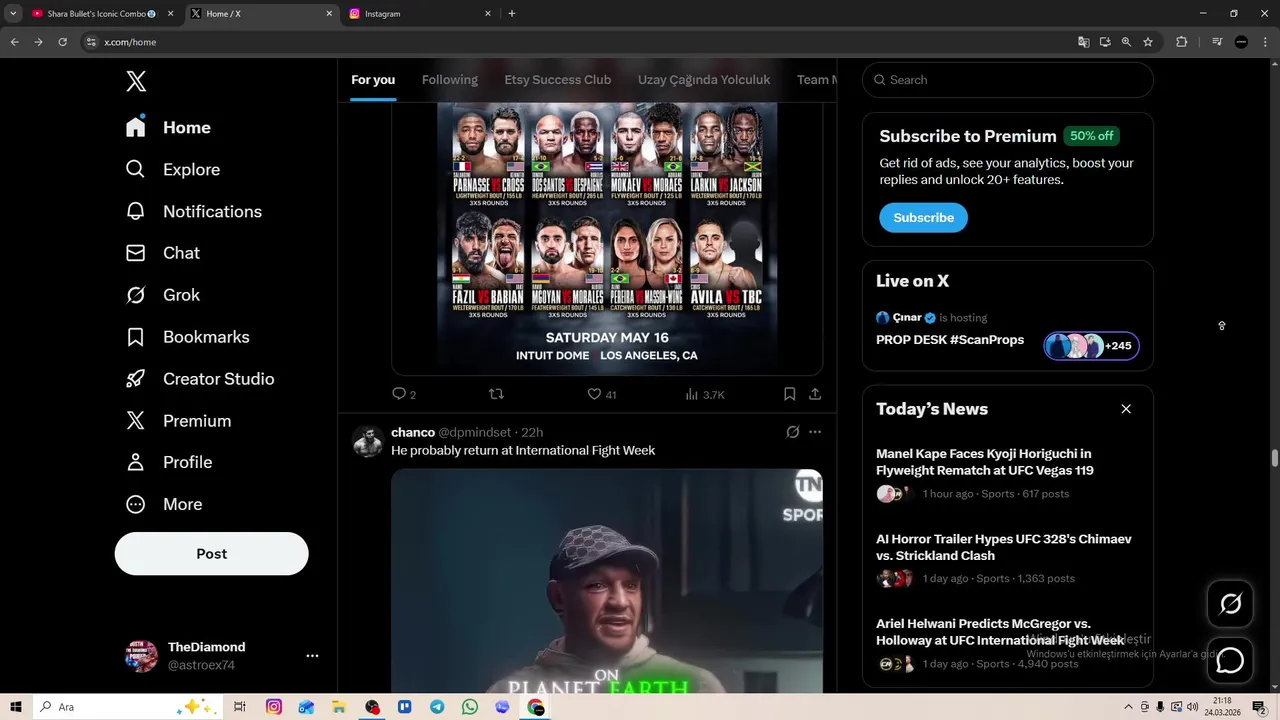Open floating chat messages button
This screenshot has width=1280, height=720.
[1230, 661]
